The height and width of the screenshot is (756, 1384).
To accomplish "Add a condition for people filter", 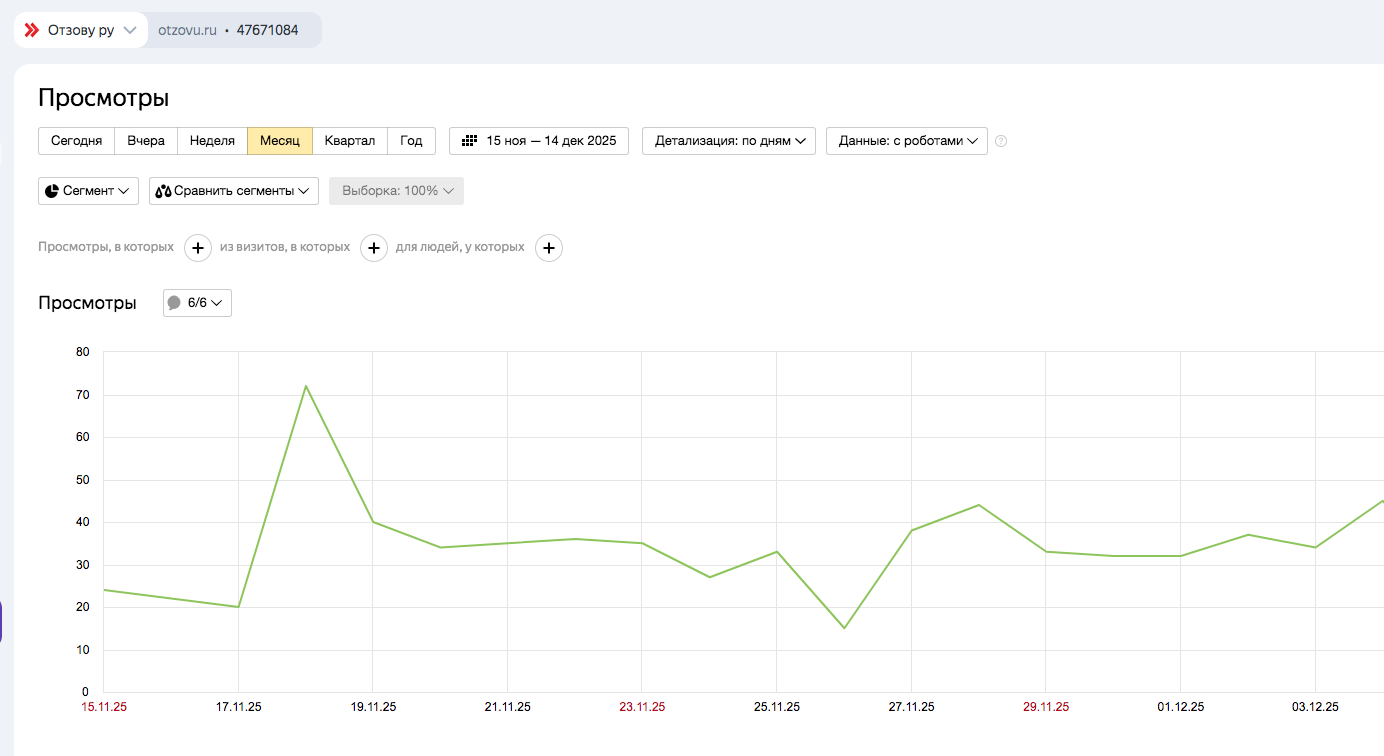I will (549, 248).
